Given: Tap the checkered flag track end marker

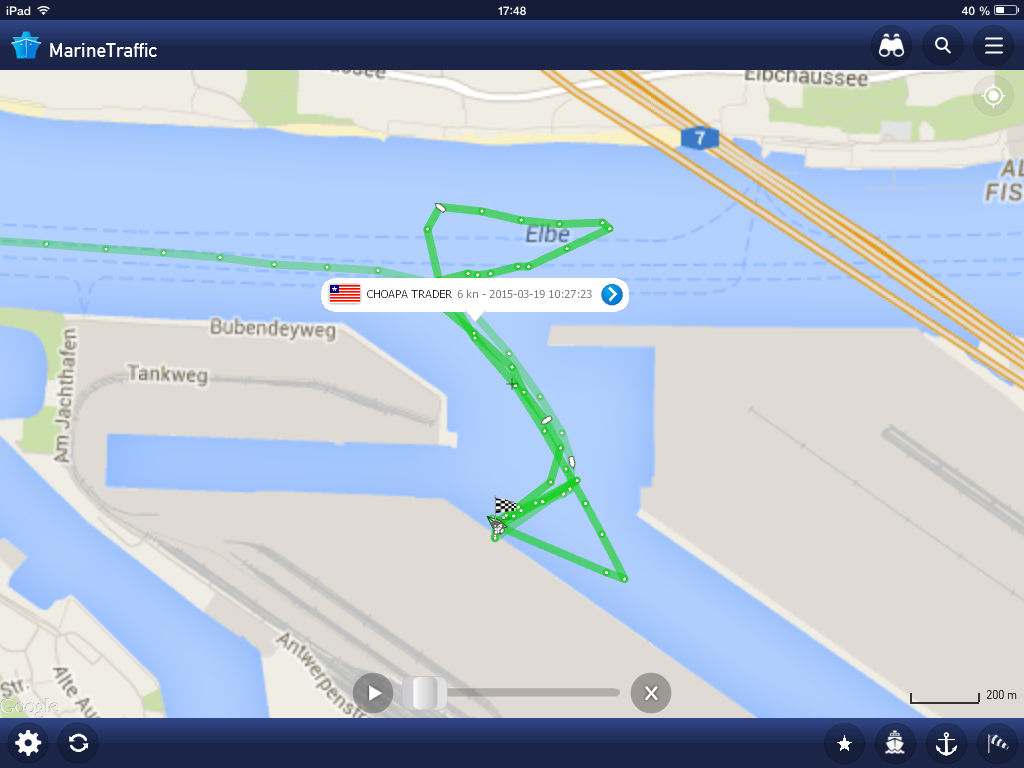Looking at the screenshot, I should [505, 505].
